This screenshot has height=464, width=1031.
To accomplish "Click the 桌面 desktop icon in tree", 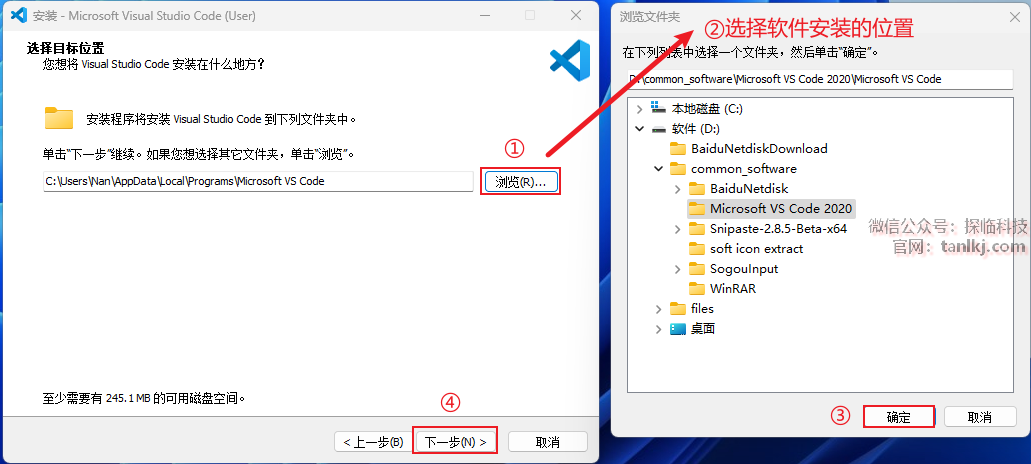I will point(678,329).
